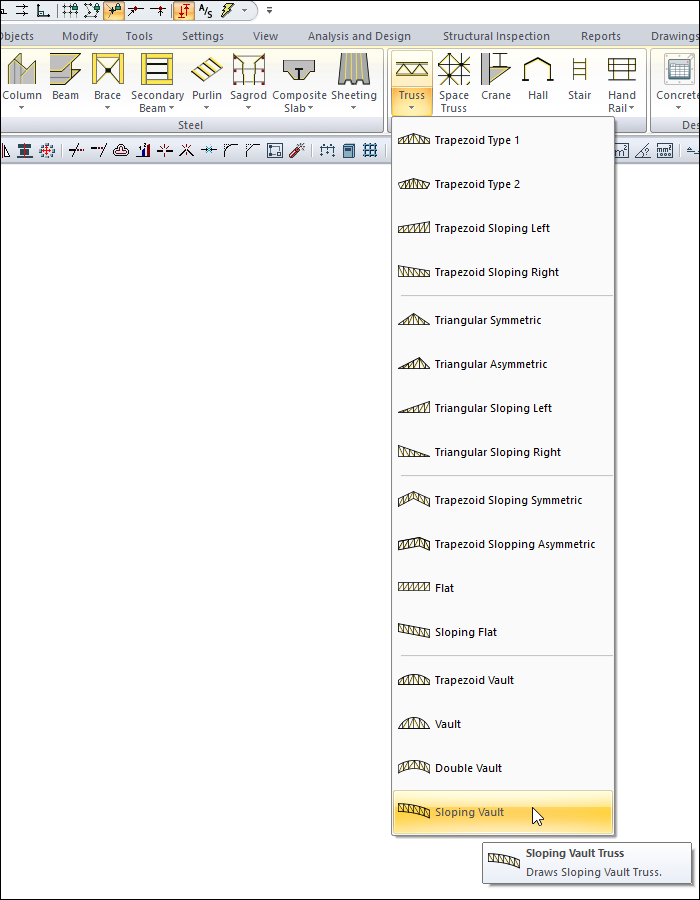Open the Analysis and Design tab

pos(359,36)
